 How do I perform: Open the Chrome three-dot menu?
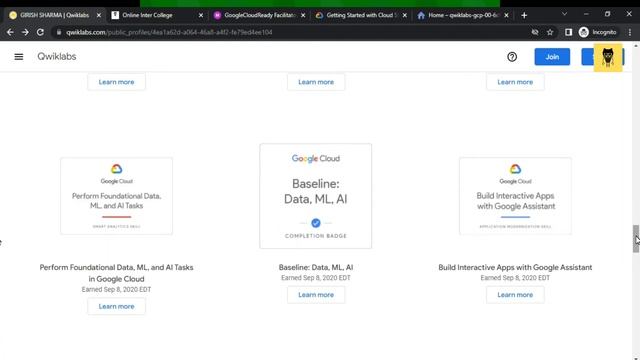tap(630, 32)
